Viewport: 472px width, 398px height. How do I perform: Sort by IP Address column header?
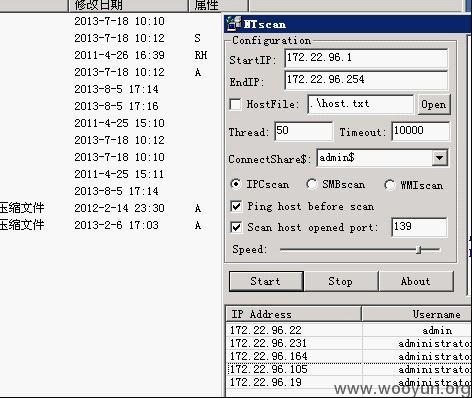click(x=293, y=314)
